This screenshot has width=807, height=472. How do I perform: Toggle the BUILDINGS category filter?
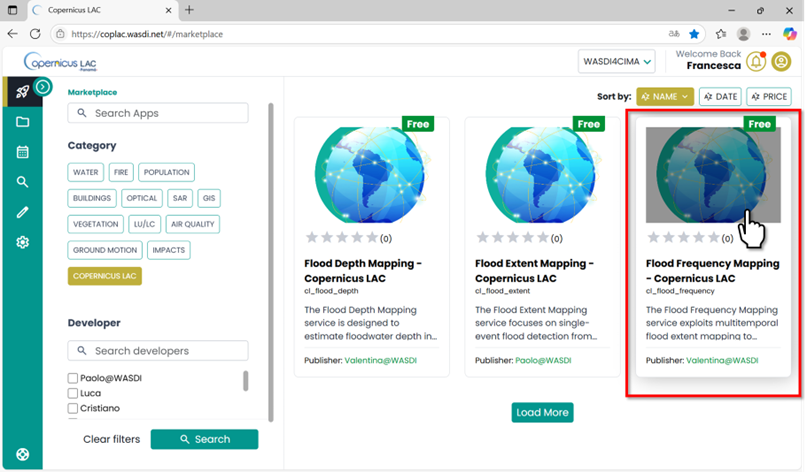(92, 198)
